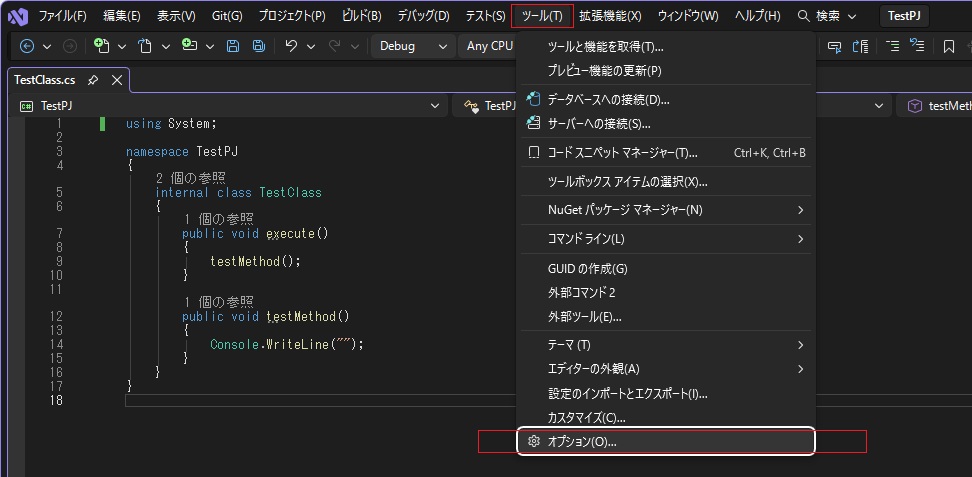
Task: Click the 2 個の参照 reference link
Action: [190, 178]
